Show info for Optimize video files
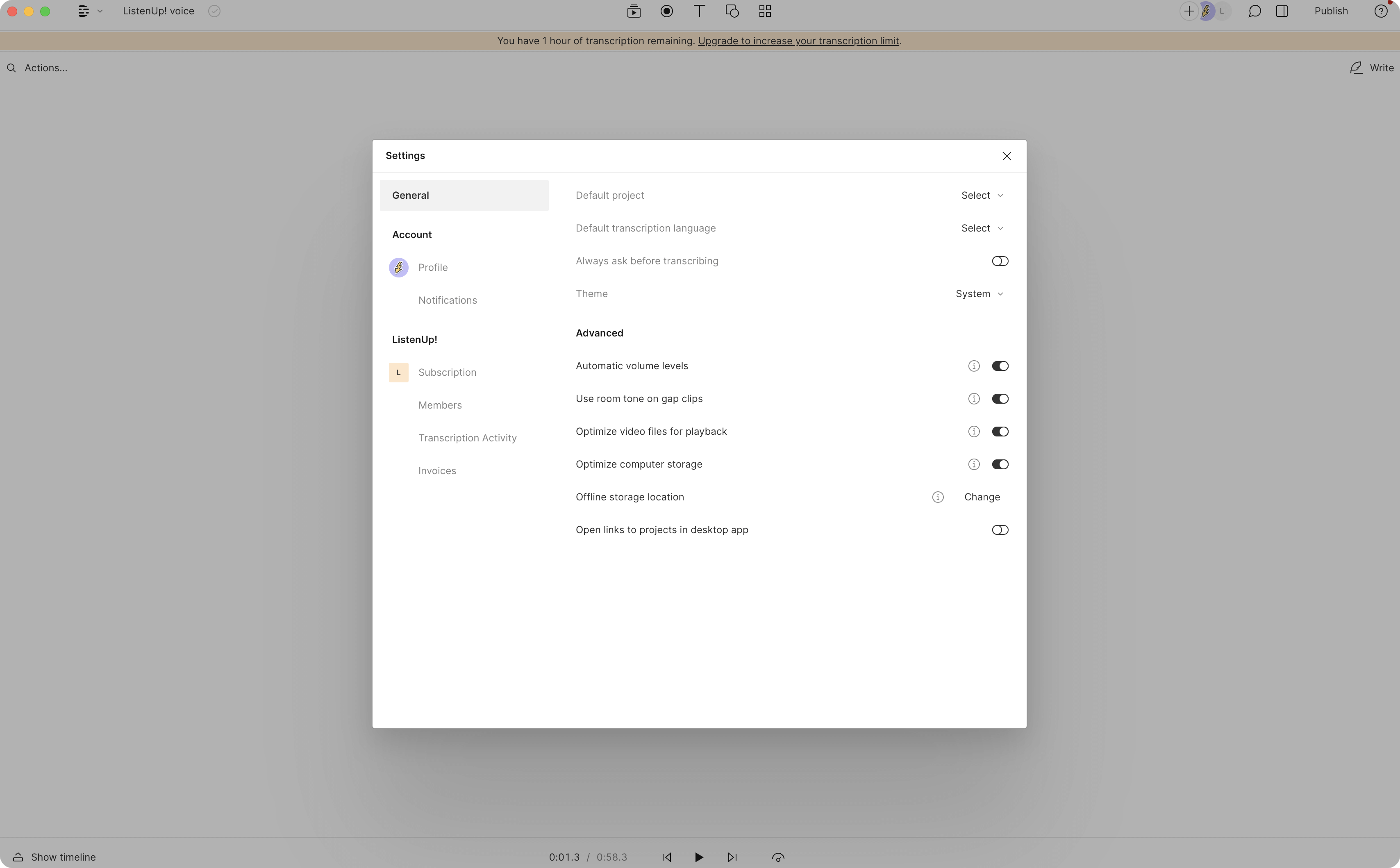Image resolution: width=1400 pixels, height=868 pixels. click(973, 432)
